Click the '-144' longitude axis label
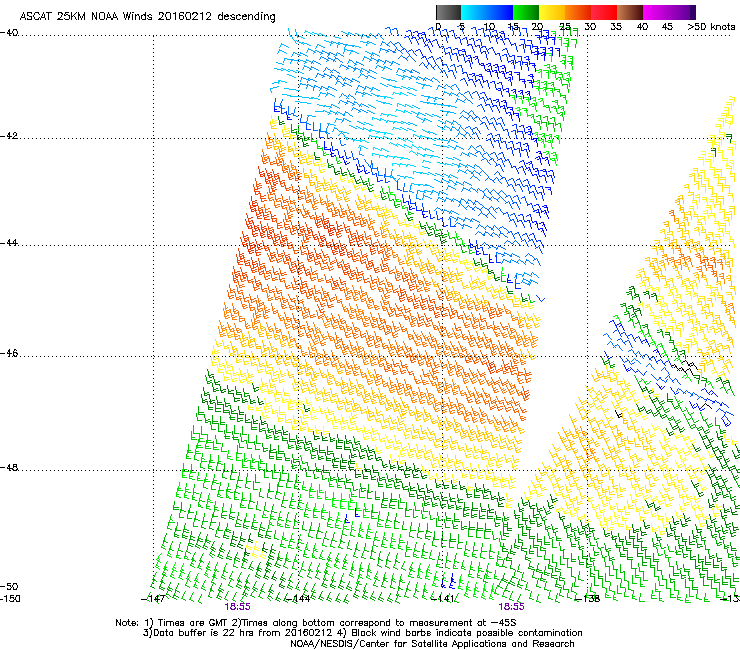The width and height of the screenshot is (740, 650). pyautogui.click(x=298, y=599)
